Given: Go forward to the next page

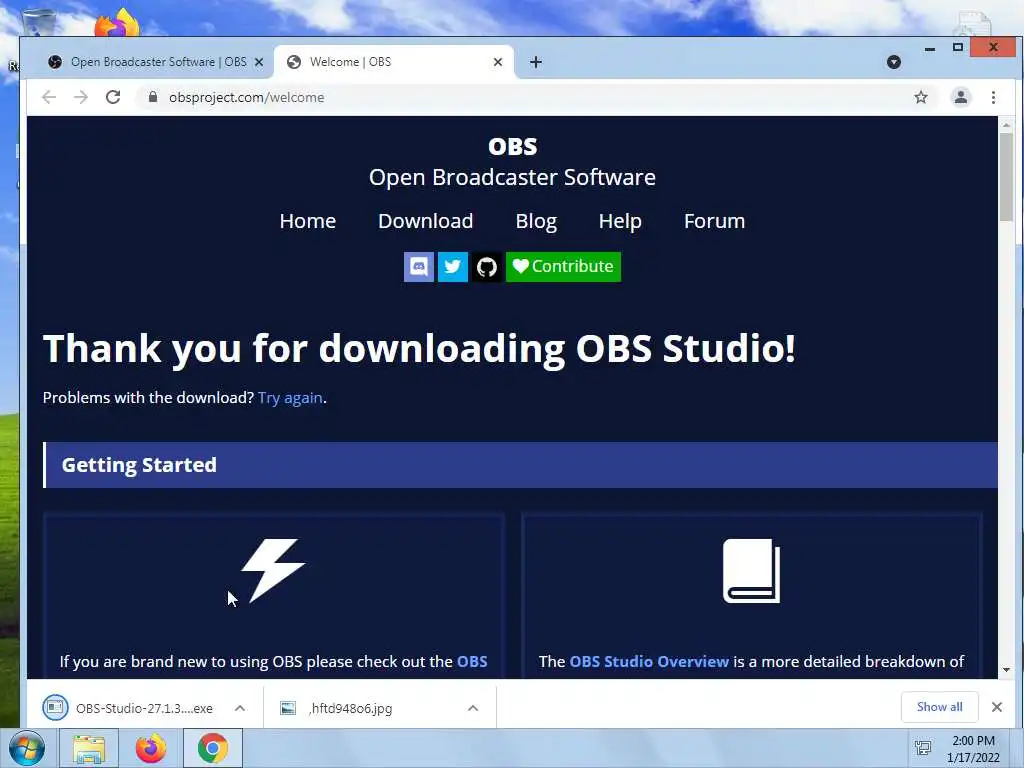Looking at the screenshot, I should 81,97.
